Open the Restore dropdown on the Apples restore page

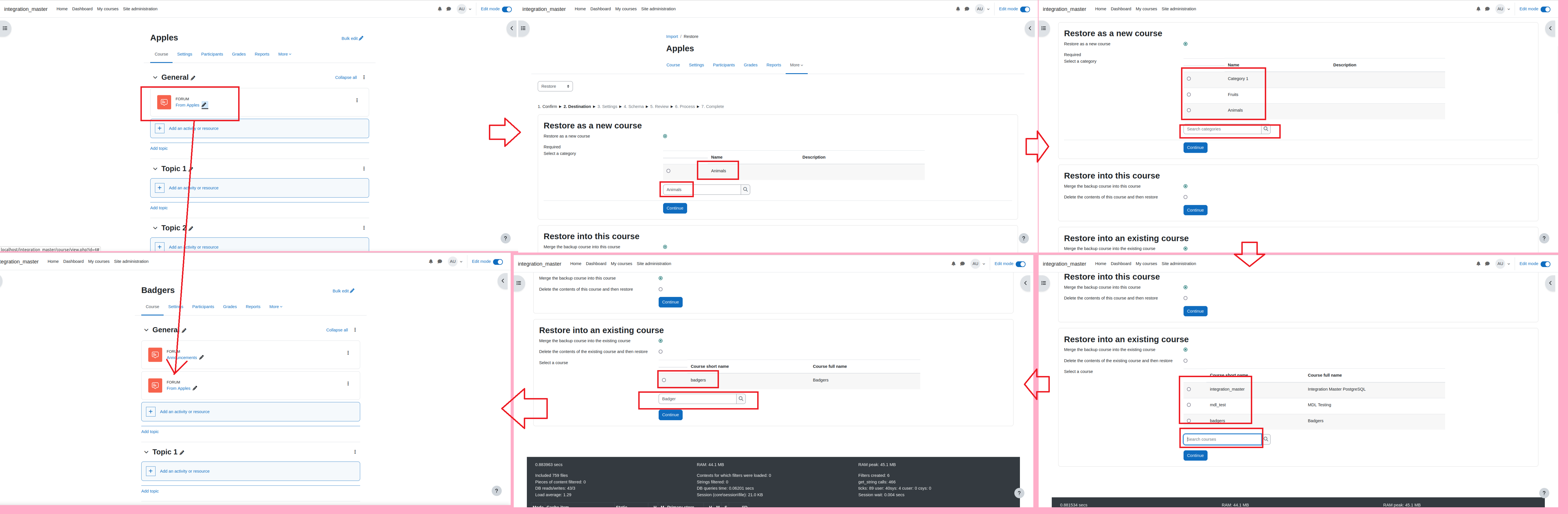[x=555, y=87]
